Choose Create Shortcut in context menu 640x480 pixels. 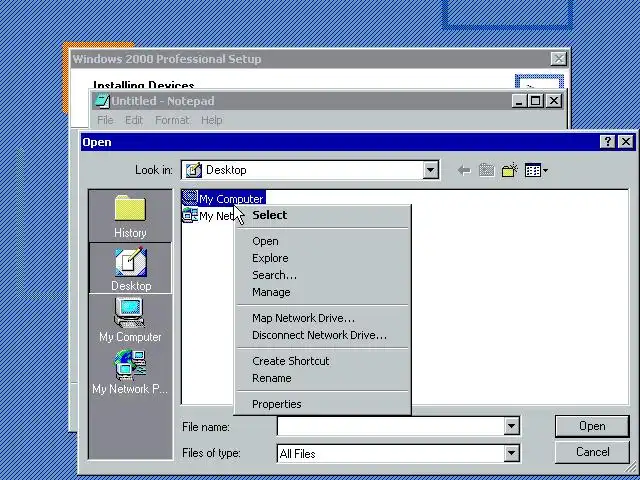point(322,361)
